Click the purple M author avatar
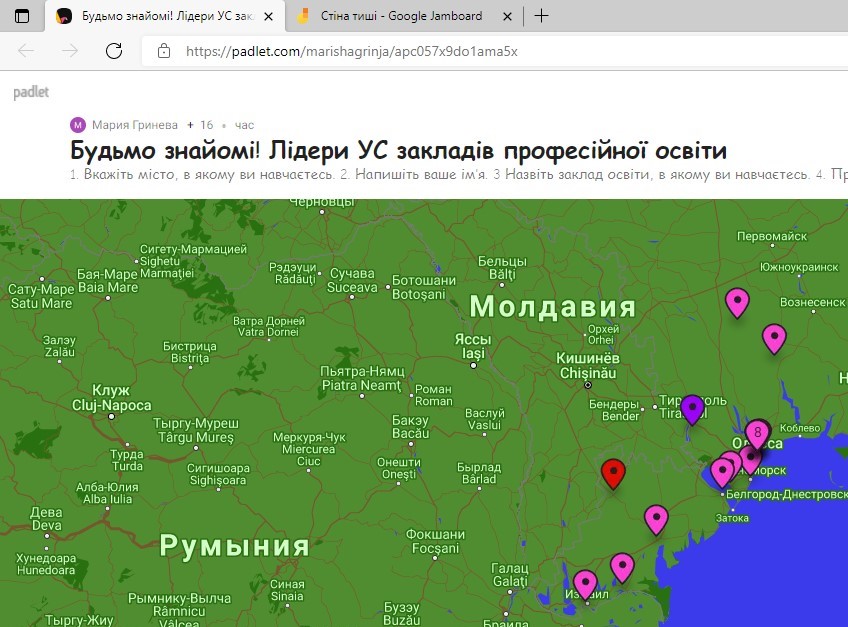The image size is (848, 627). point(78,125)
